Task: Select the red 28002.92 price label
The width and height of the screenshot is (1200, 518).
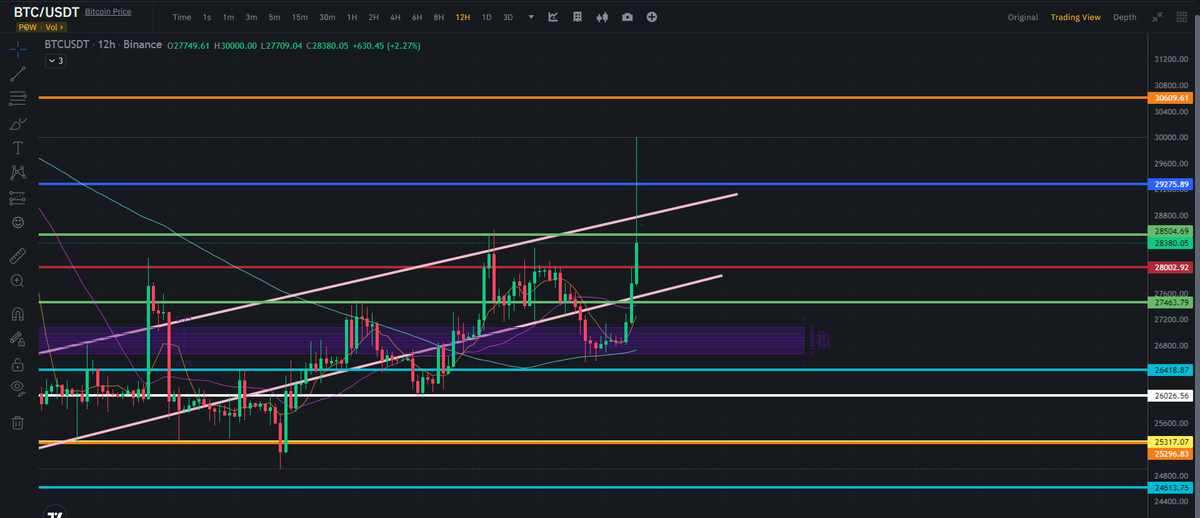Action: pyautogui.click(x=1171, y=268)
